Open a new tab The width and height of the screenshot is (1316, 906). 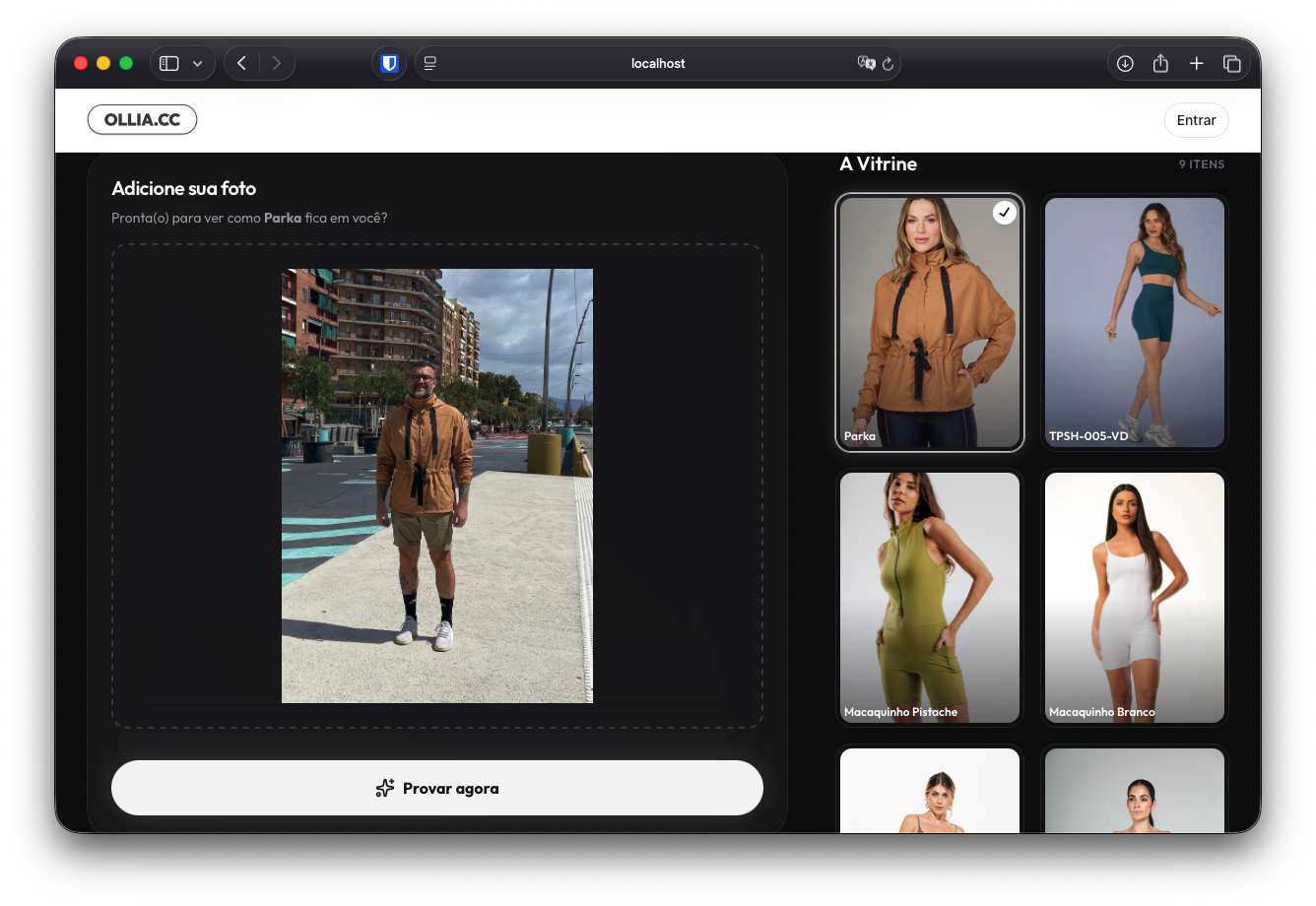point(1196,63)
